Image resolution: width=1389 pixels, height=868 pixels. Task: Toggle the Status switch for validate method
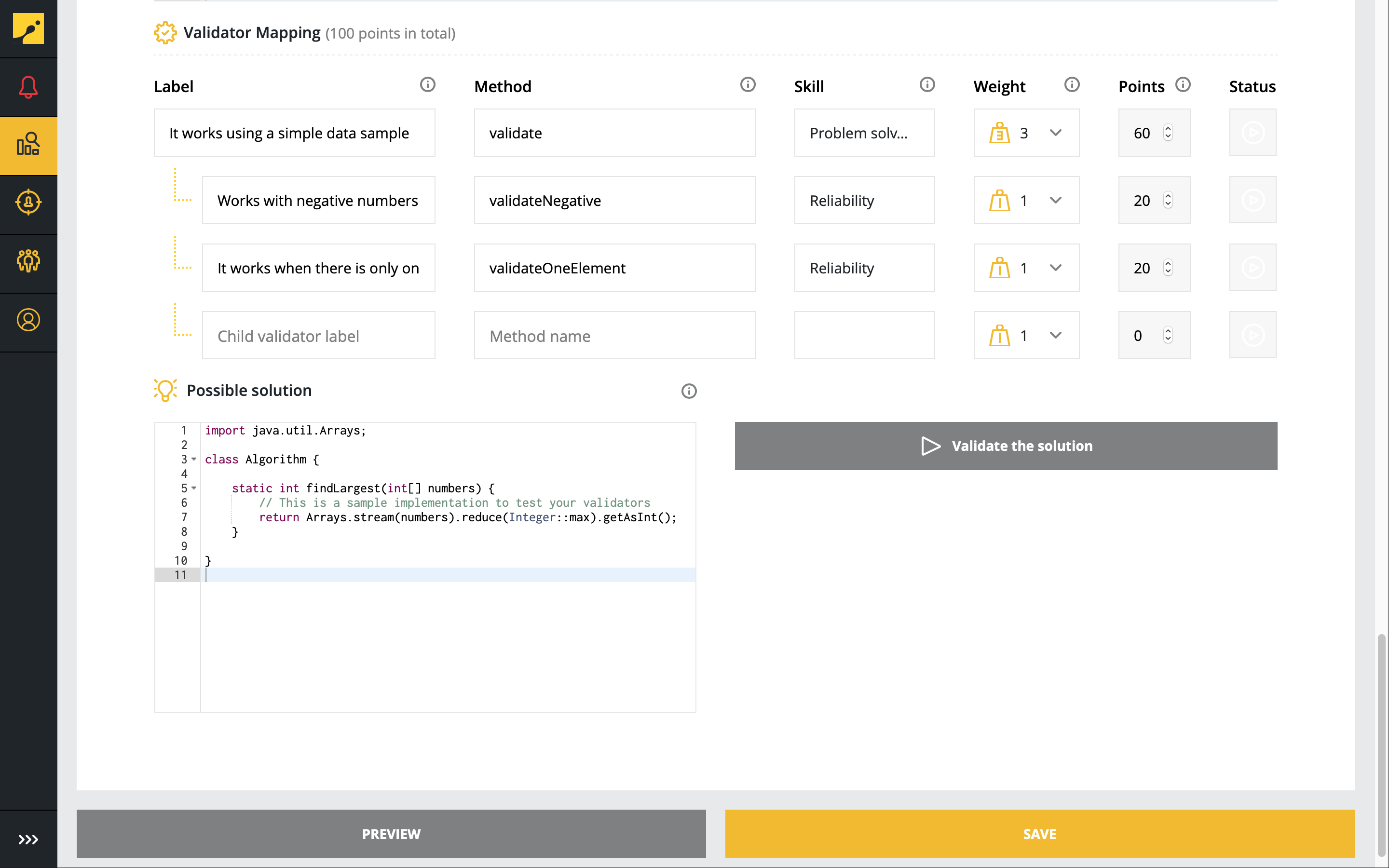pos(1253,133)
